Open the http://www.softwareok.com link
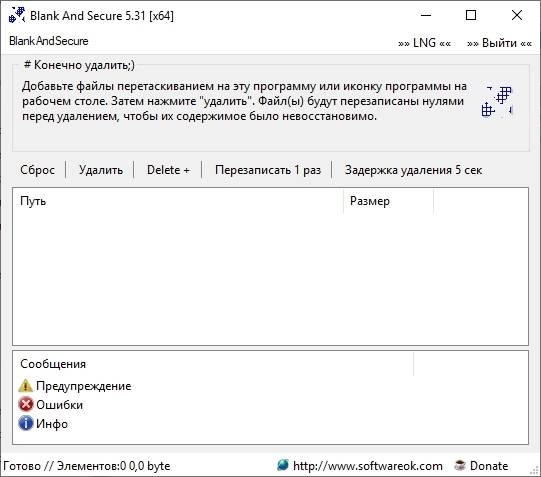The image size is (541, 477). click(x=367, y=466)
